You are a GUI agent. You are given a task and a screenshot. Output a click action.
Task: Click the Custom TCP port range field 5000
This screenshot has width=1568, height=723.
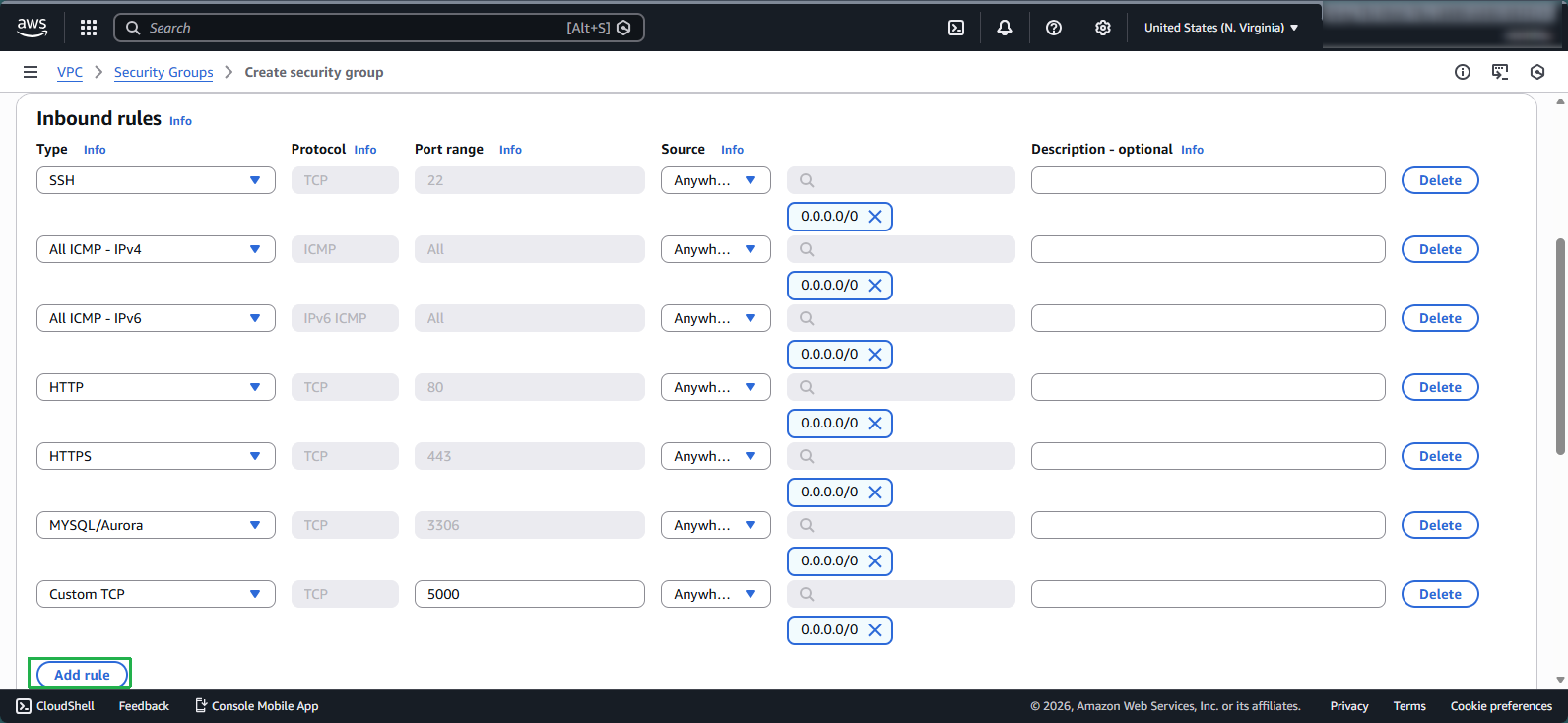pos(530,594)
